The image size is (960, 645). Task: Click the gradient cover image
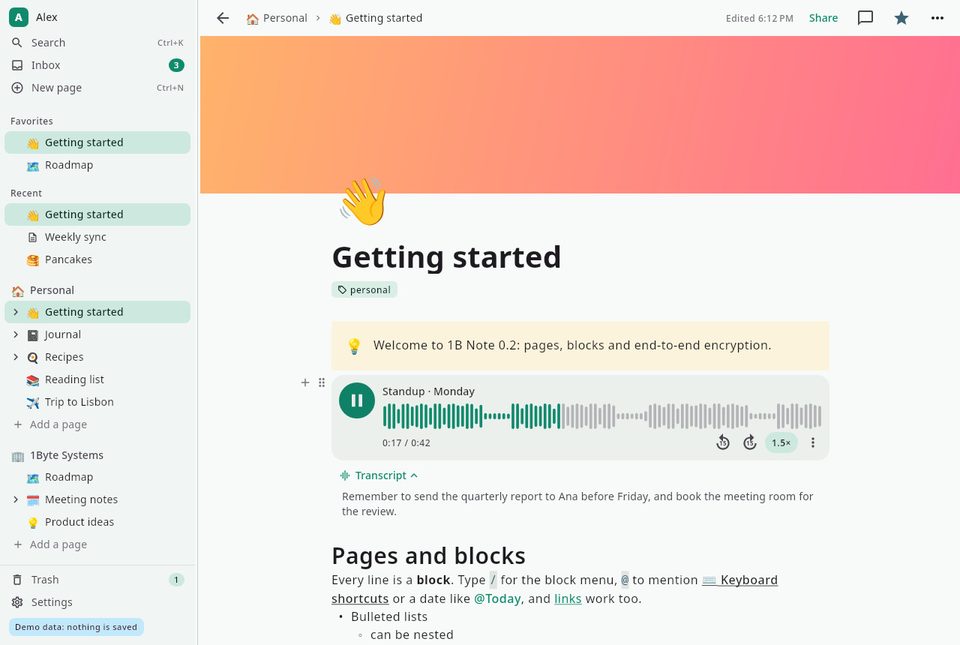click(x=580, y=114)
